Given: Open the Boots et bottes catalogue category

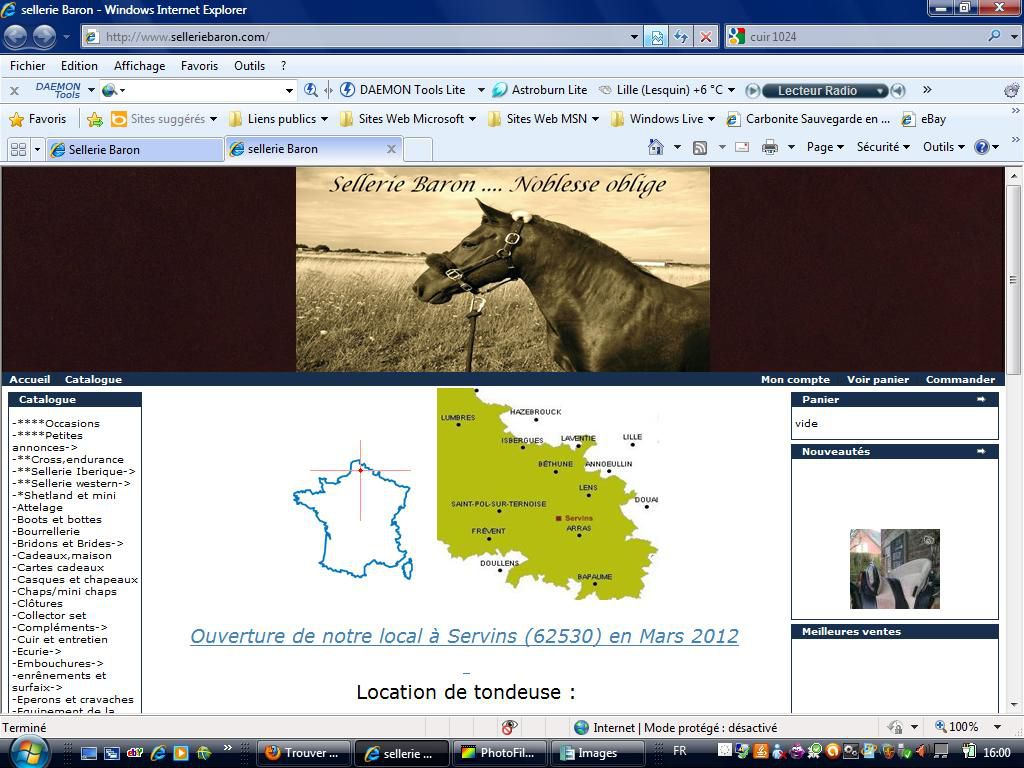Looking at the screenshot, I should [x=59, y=519].
